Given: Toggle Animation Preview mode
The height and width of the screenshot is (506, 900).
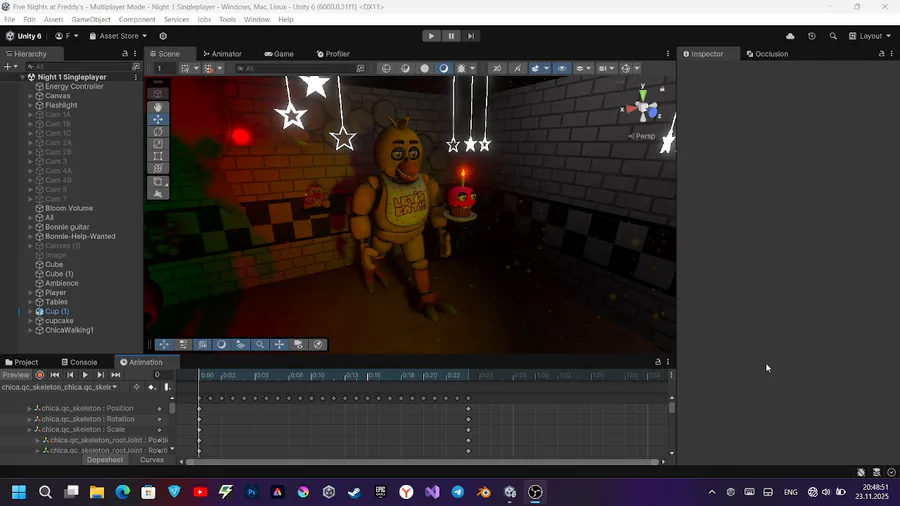Looking at the screenshot, I should tap(15, 375).
